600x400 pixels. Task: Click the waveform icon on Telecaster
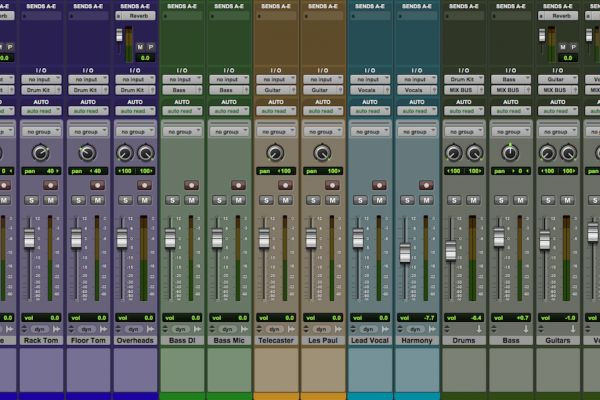coord(292,329)
